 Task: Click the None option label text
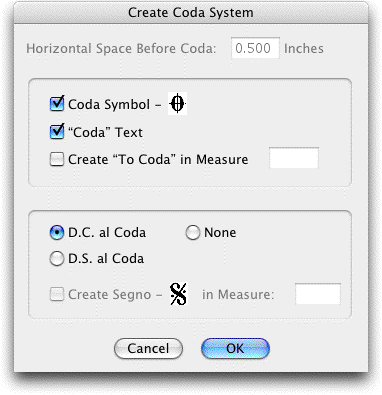(220, 232)
